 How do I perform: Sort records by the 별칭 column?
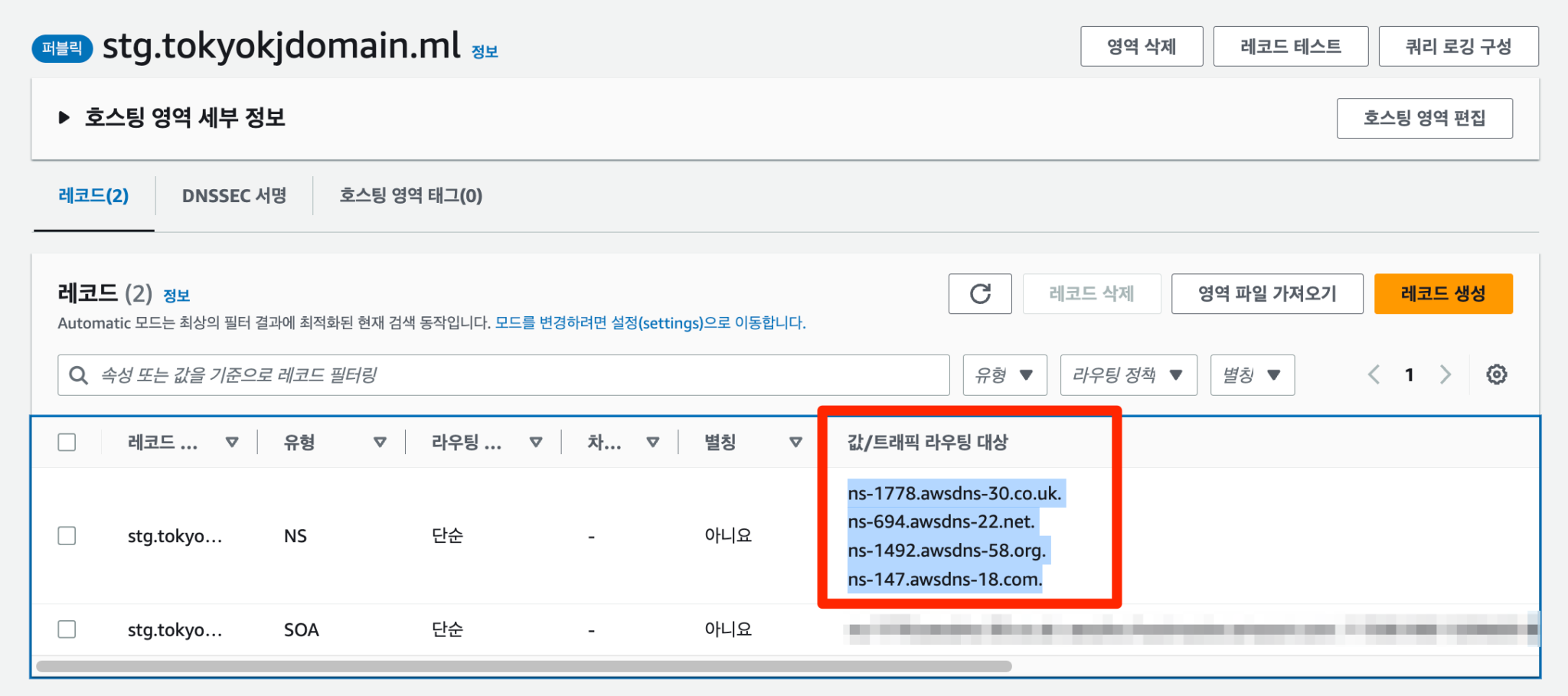794,442
